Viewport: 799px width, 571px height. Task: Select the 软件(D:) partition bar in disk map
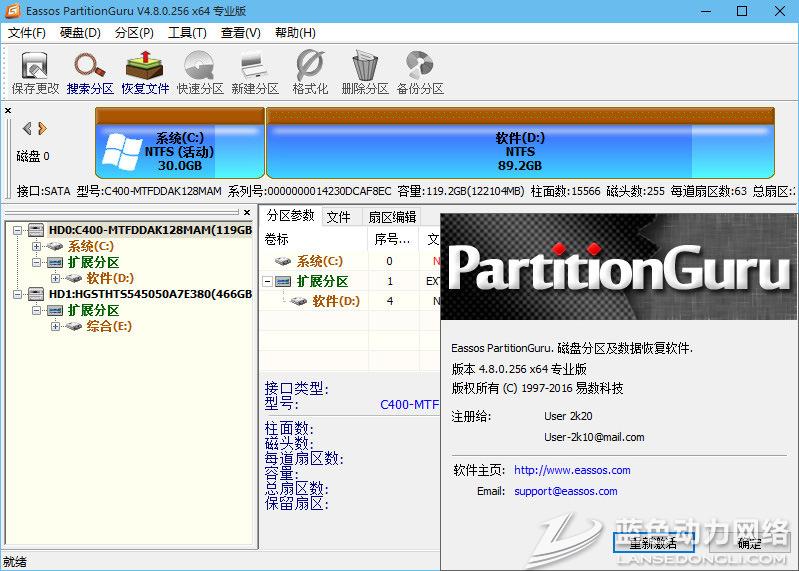(x=520, y=151)
